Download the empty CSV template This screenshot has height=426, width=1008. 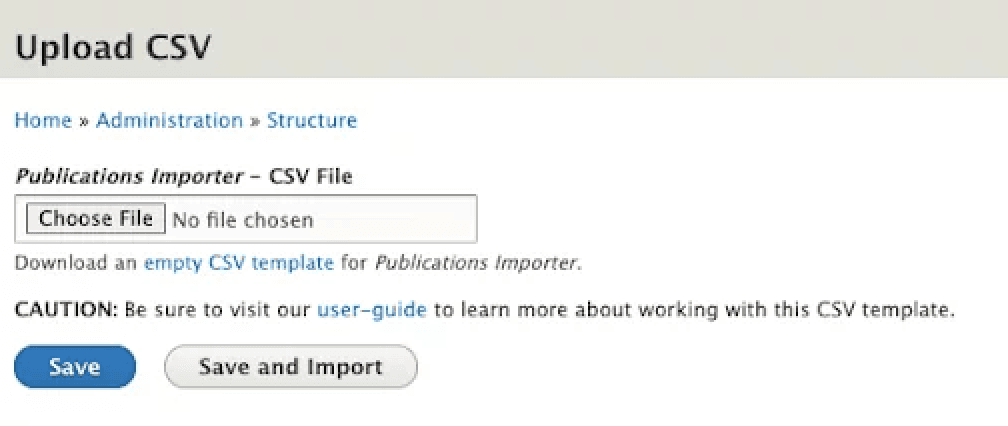(239, 264)
